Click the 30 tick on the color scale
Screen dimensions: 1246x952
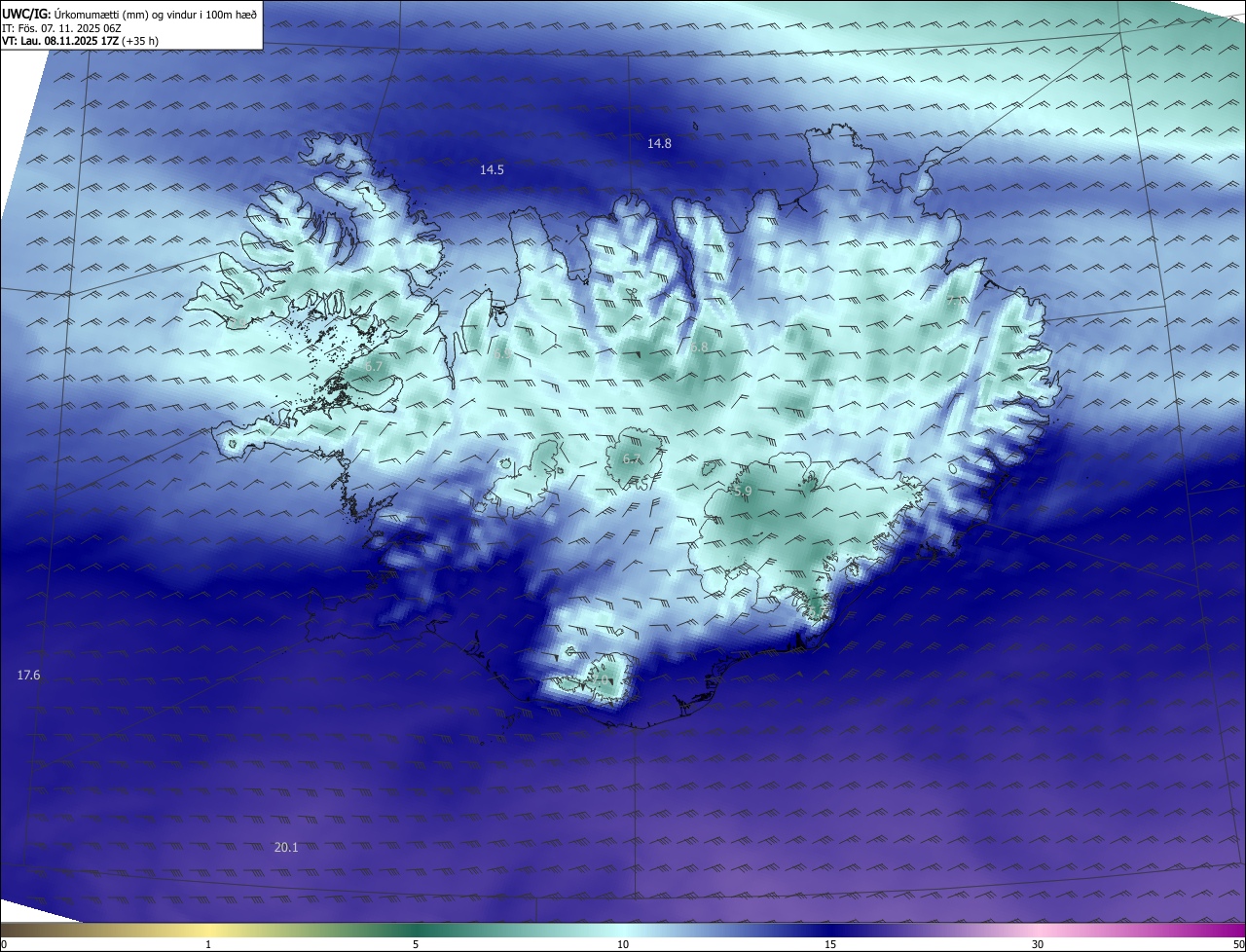click(x=1038, y=944)
